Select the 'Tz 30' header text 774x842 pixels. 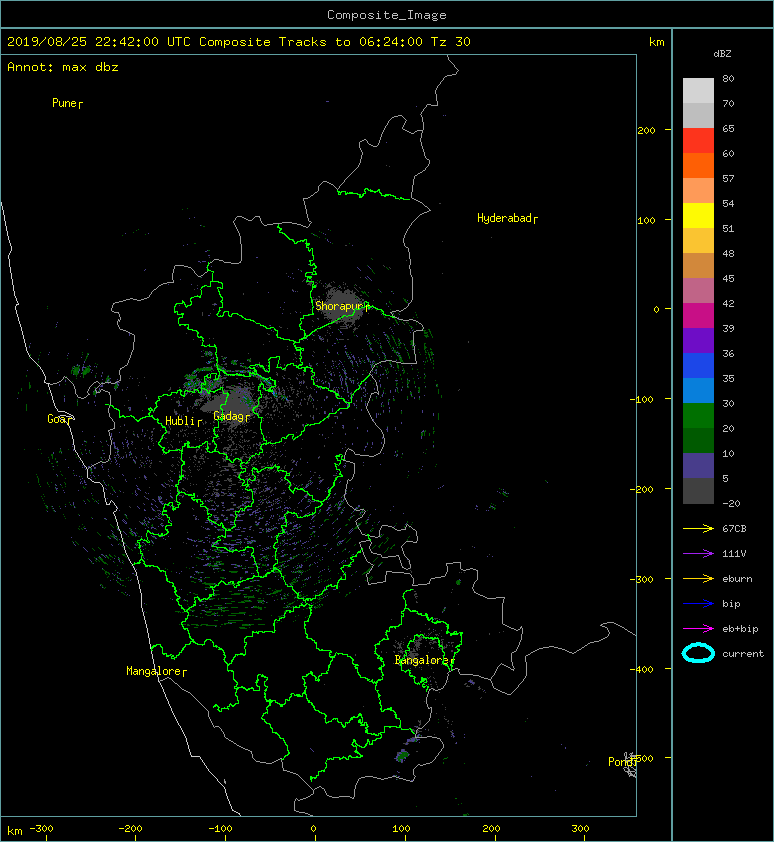(x=451, y=42)
